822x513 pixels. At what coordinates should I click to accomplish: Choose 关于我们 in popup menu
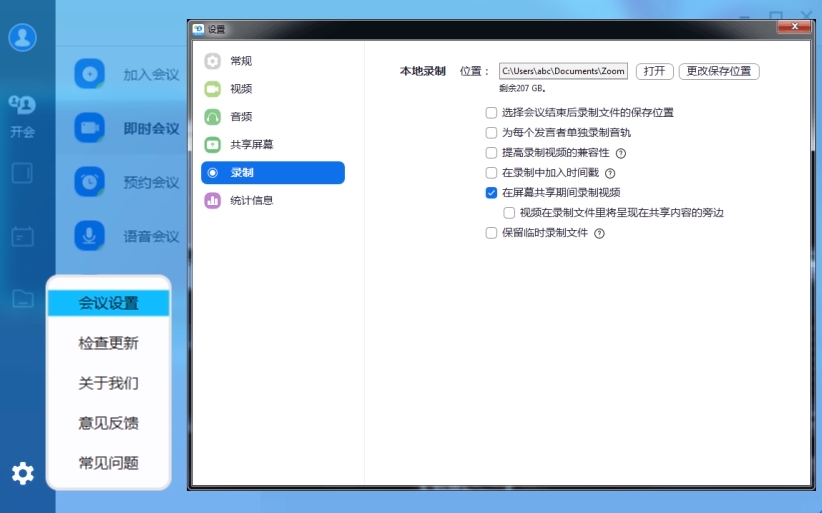[109, 383]
